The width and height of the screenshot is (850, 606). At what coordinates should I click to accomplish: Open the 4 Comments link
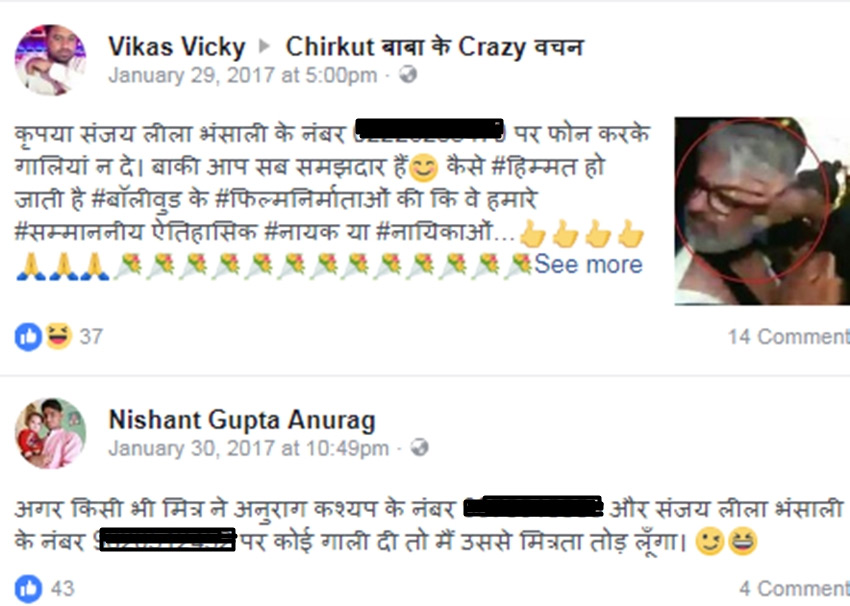794,589
